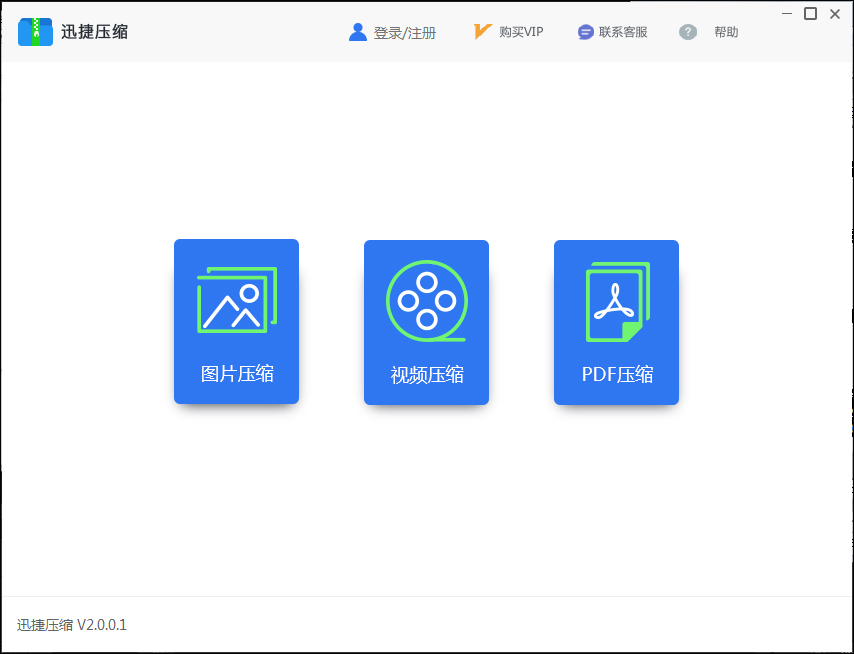Click the film reel video icon
854x654 pixels.
coord(426,298)
